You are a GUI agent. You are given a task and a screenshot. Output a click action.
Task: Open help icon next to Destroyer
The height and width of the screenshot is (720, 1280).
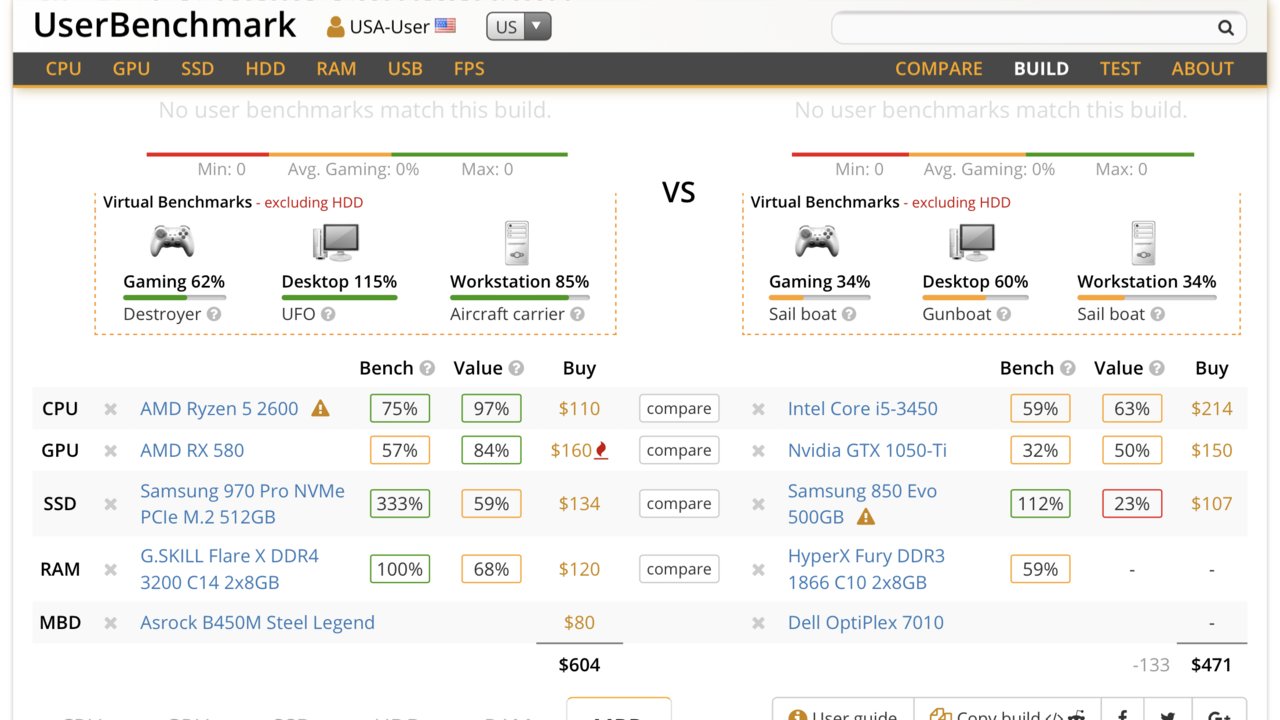214,314
